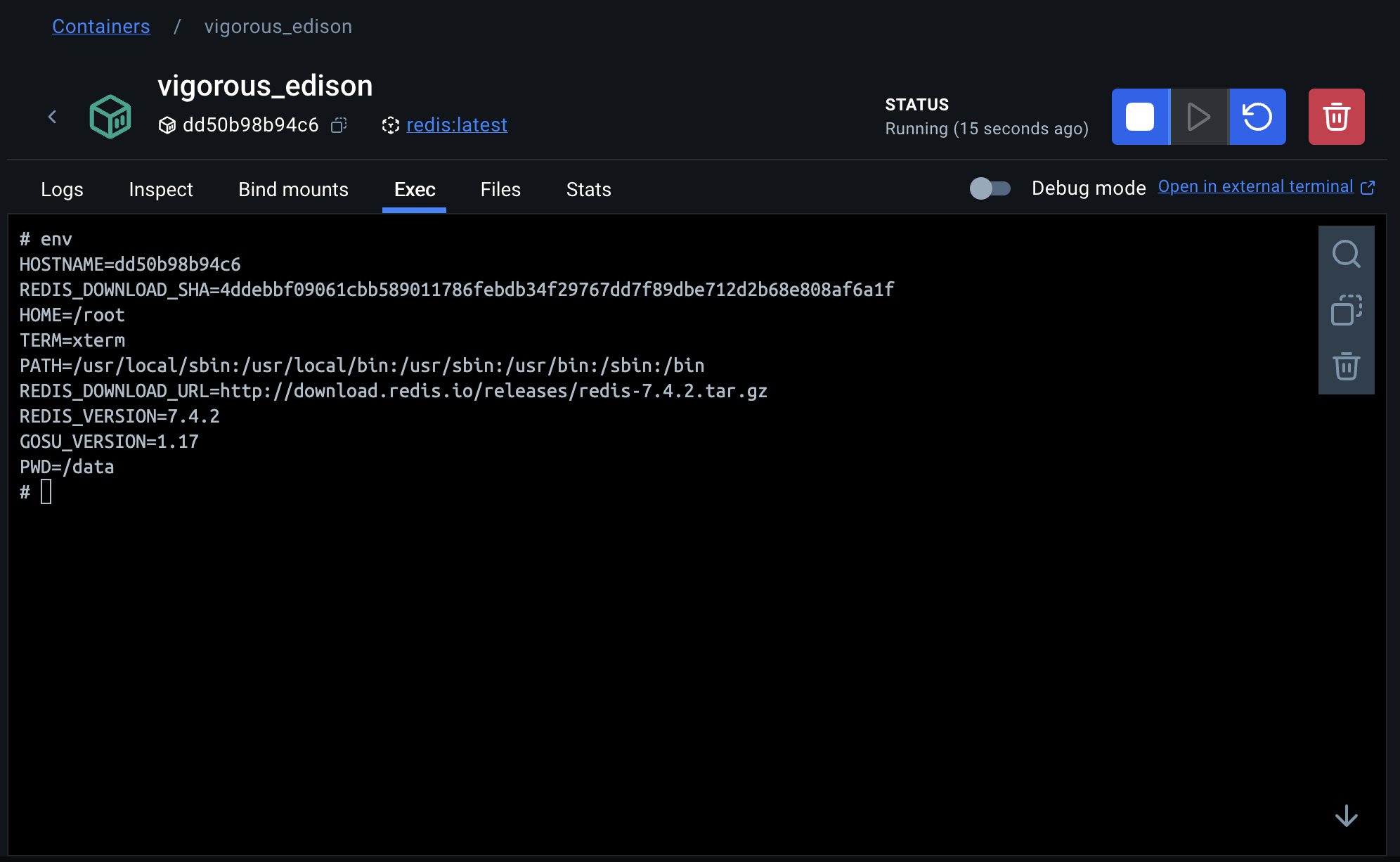This screenshot has width=1400, height=862.
Task: Copy terminal contents using copy icon
Action: (x=1346, y=310)
